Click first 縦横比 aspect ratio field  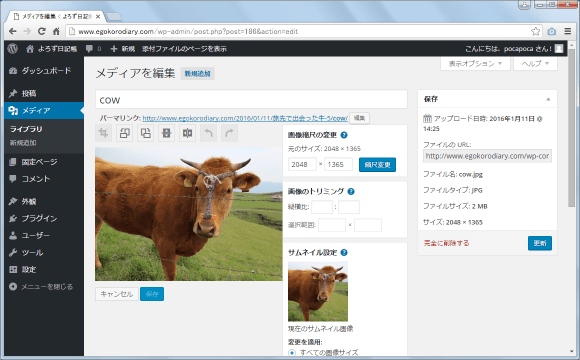tap(322, 207)
